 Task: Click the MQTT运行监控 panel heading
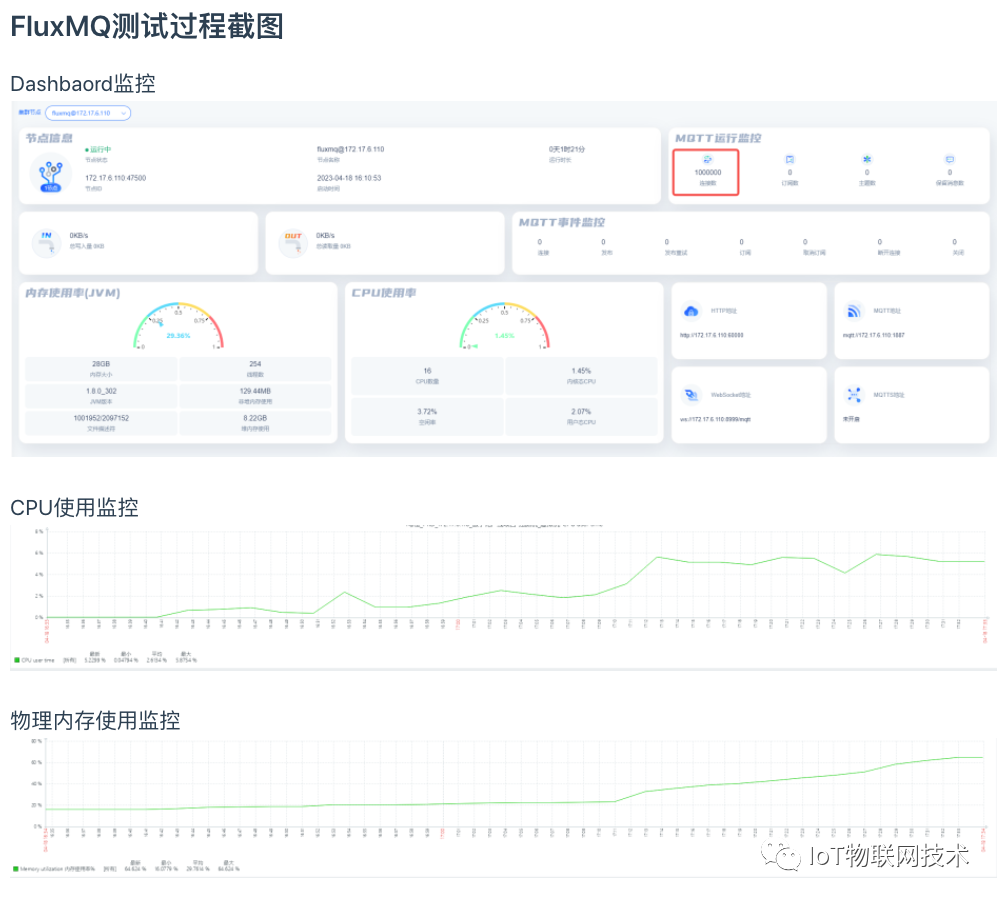tap(718, 138)
